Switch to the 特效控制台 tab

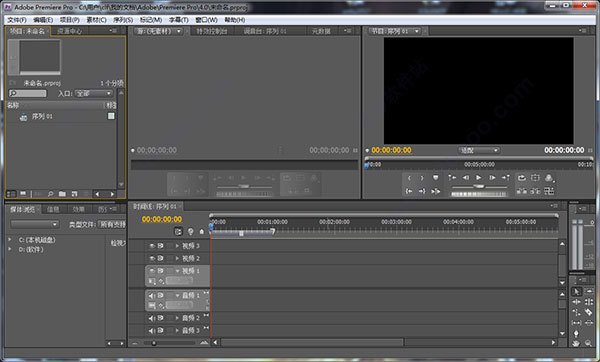[212, 31]
